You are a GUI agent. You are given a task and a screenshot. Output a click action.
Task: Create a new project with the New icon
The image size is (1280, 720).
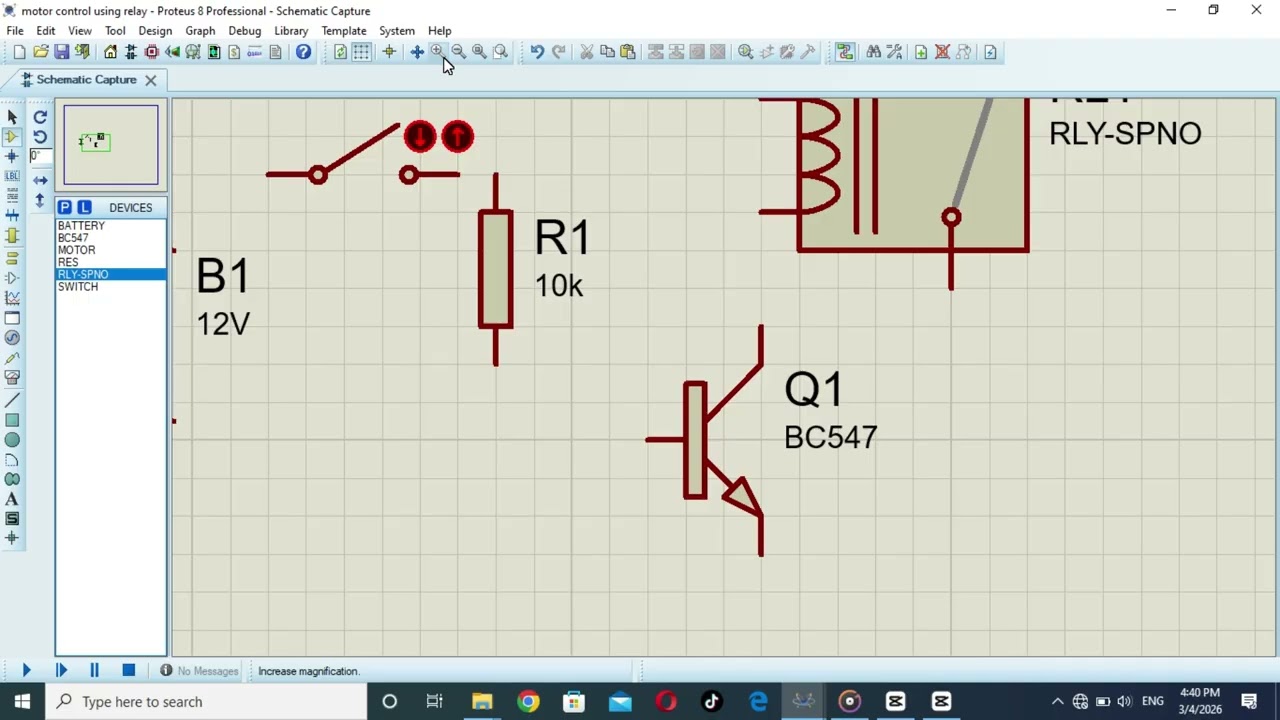click(19, 52)
